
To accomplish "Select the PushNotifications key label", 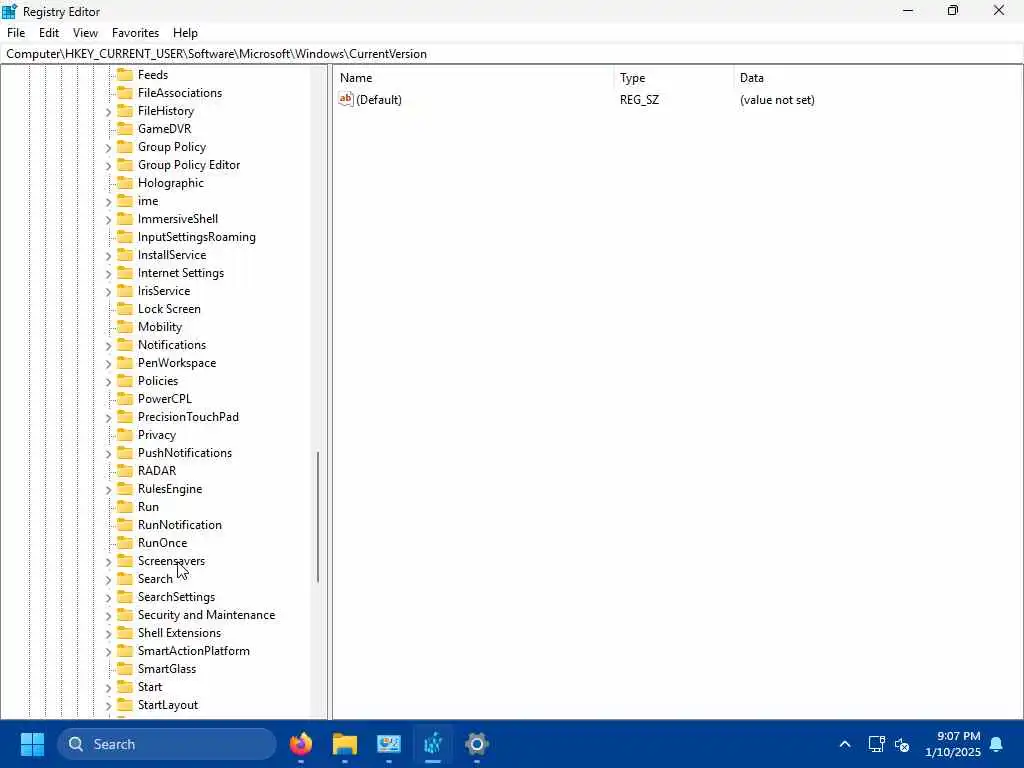I will point(185,453).
